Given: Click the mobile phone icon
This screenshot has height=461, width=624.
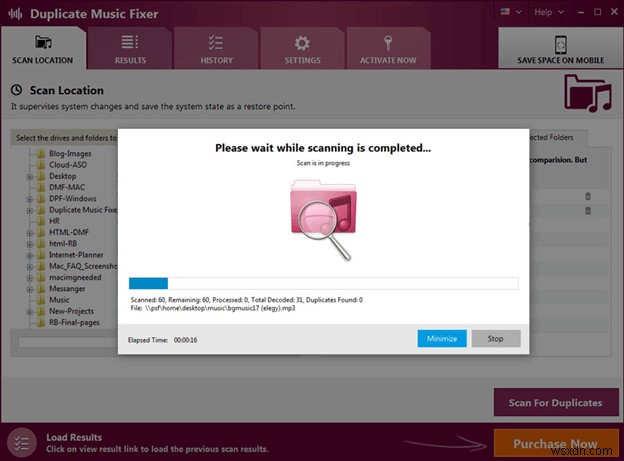Looking at the screenshot, I should [561, 44].
